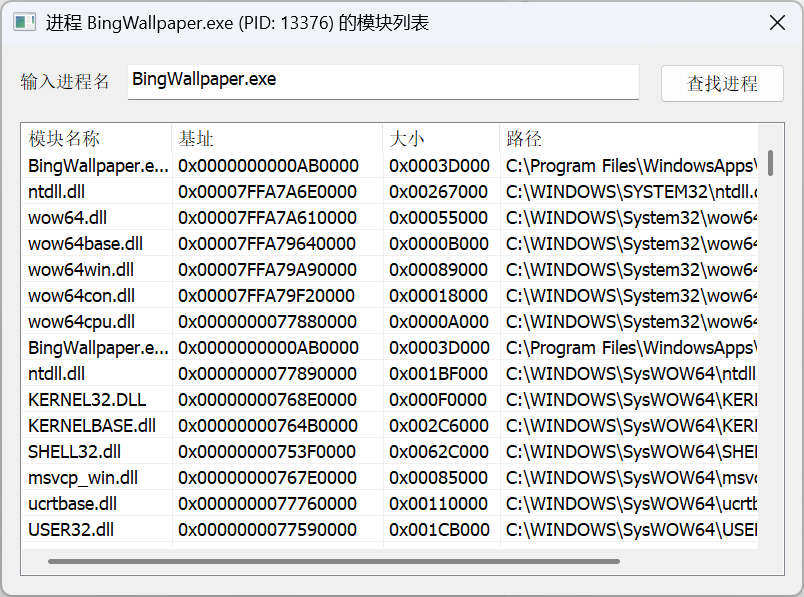This screenshot has height=597, width=804.
Task: Sort by the 模块名称 column header
Action: pyautogui.click(x=96, y=138)
